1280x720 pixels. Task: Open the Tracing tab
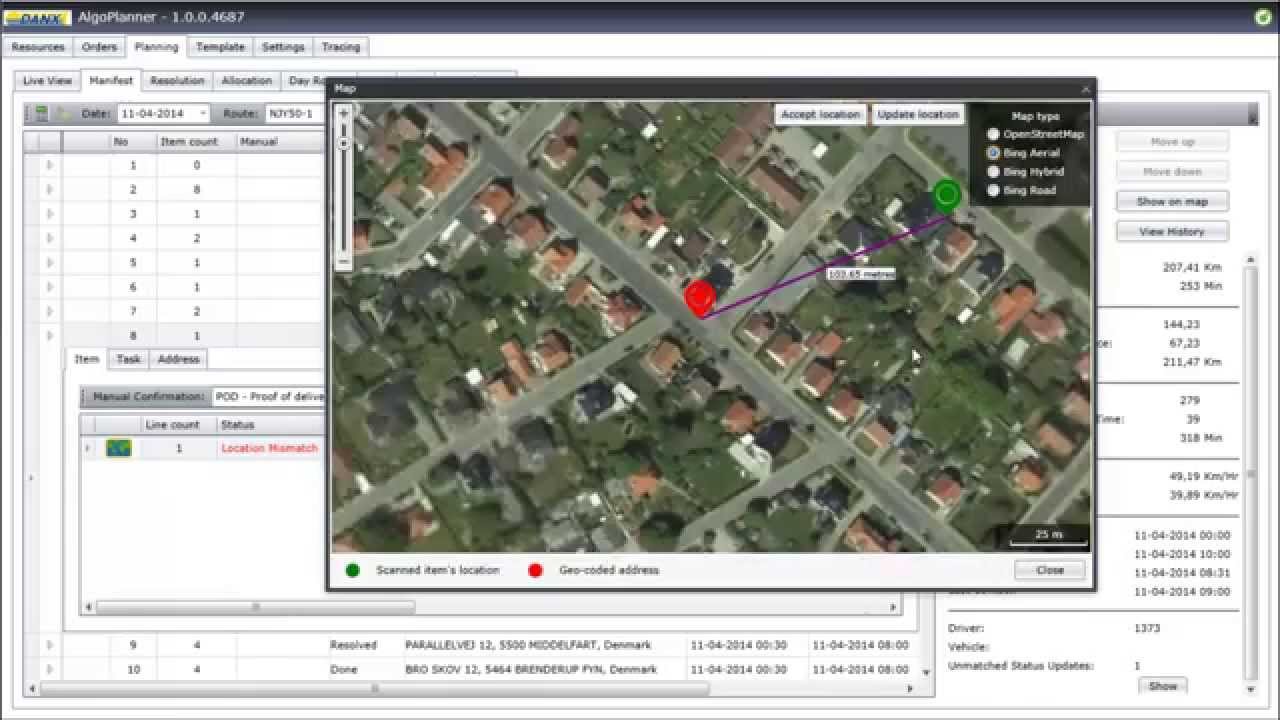click(341, 47)
